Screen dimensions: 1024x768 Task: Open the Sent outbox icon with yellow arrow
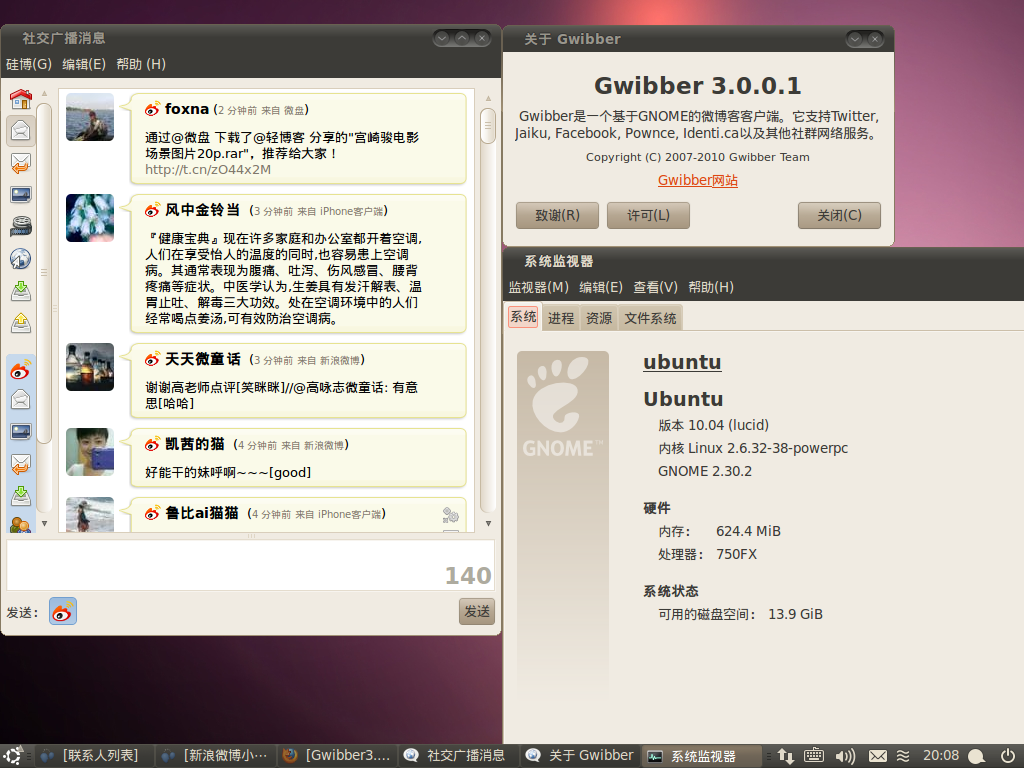coord(21,323)
